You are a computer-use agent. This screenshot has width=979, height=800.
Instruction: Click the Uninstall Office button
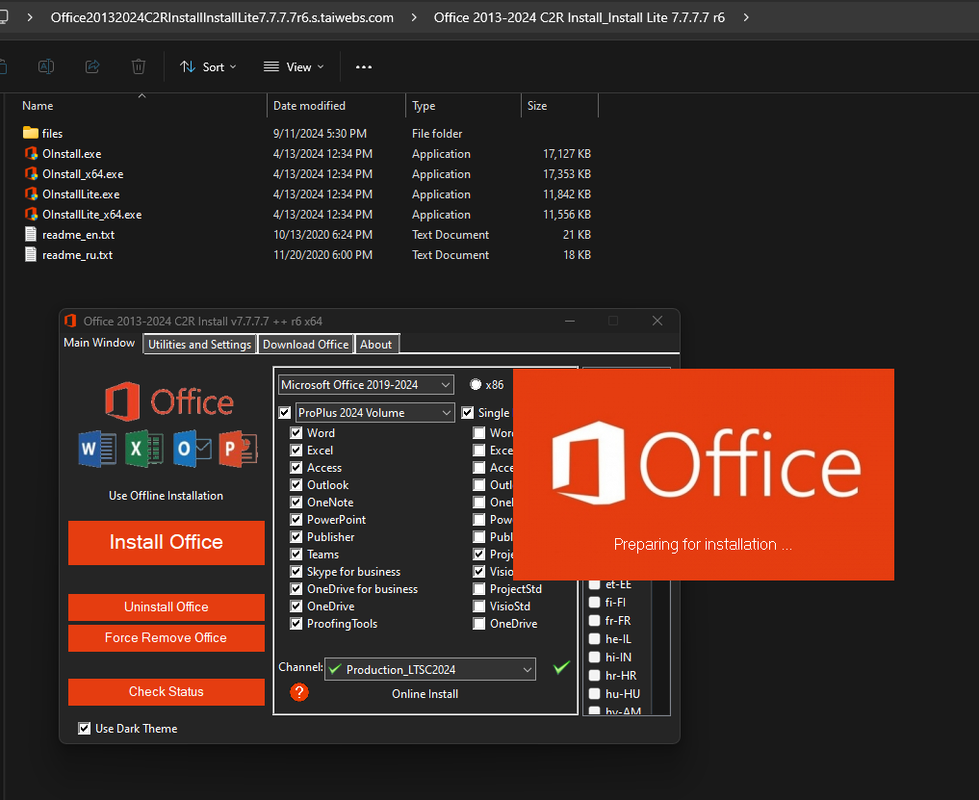pos(166,607)
